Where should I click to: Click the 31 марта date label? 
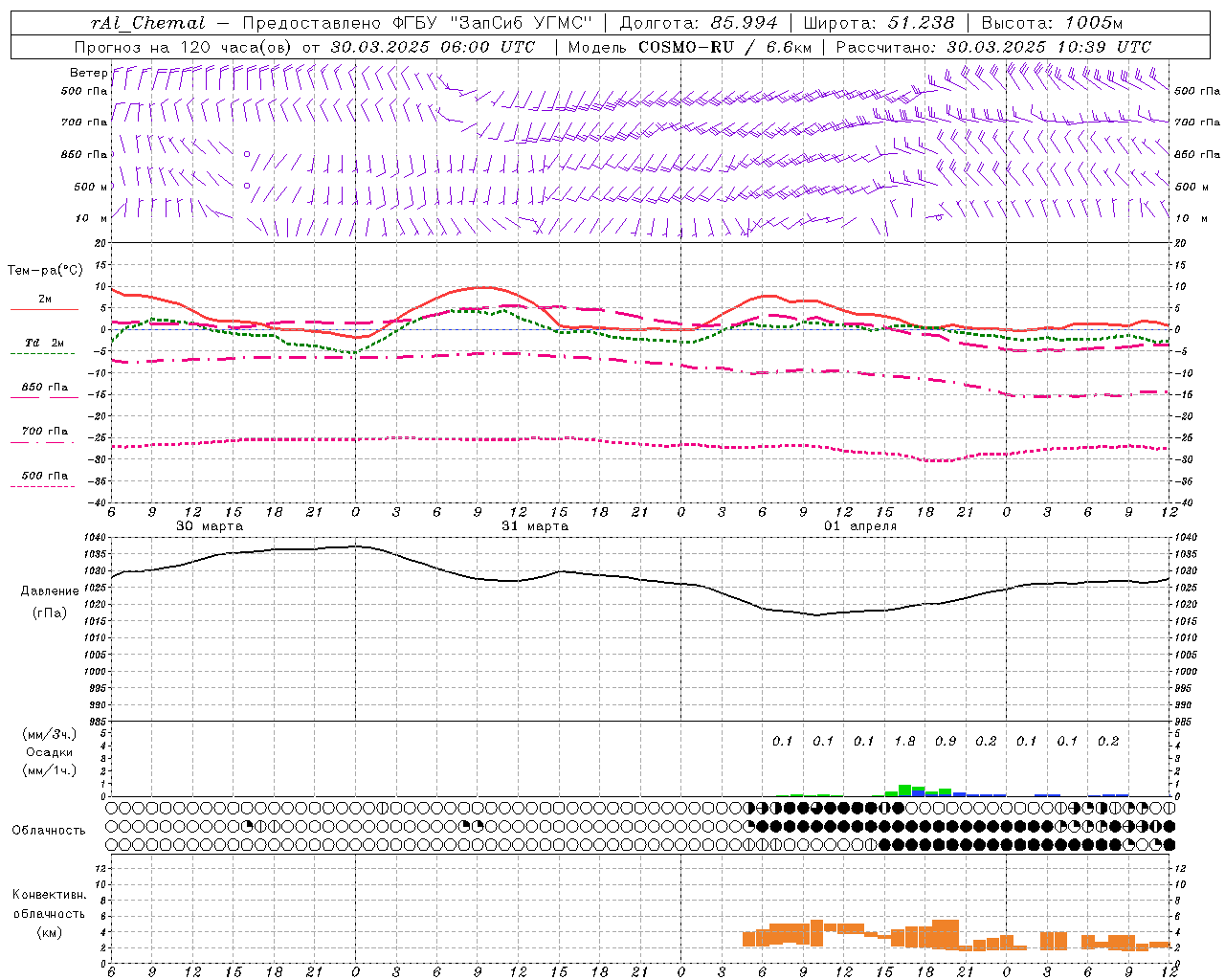[x=535, y=526]
